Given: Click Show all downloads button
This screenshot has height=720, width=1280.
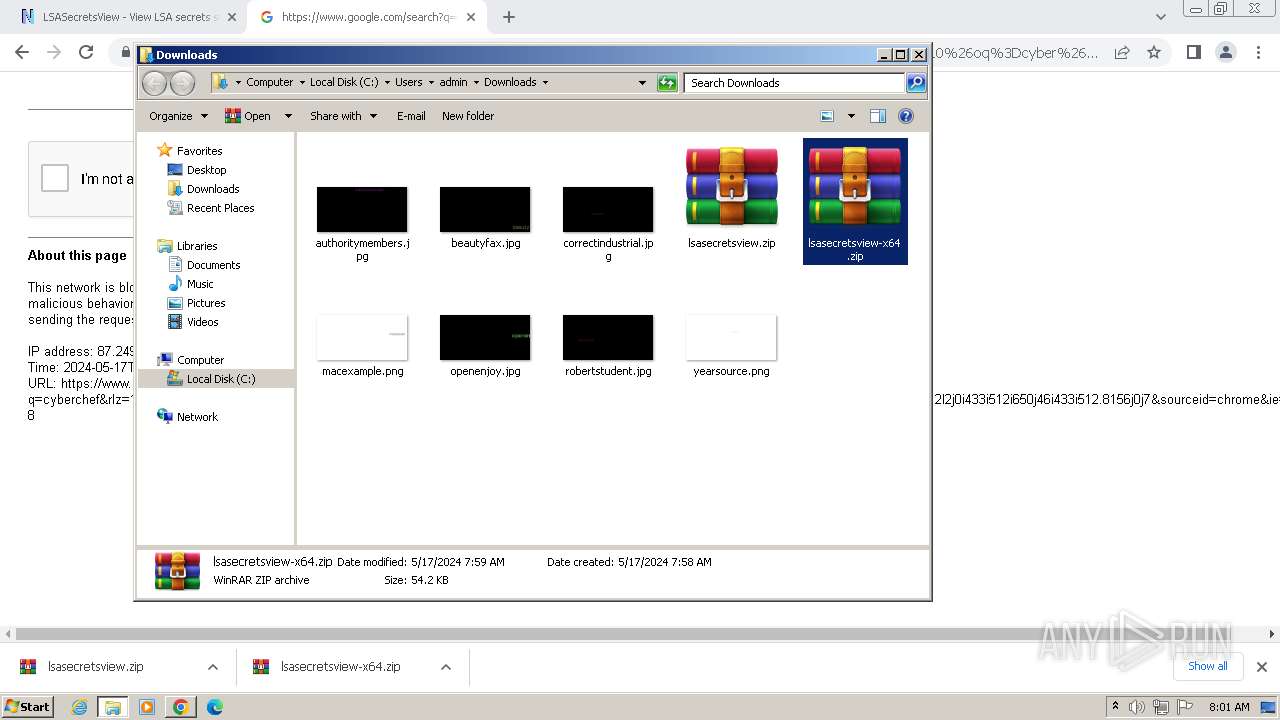Looking at the screenshot, I should 1207,667.
